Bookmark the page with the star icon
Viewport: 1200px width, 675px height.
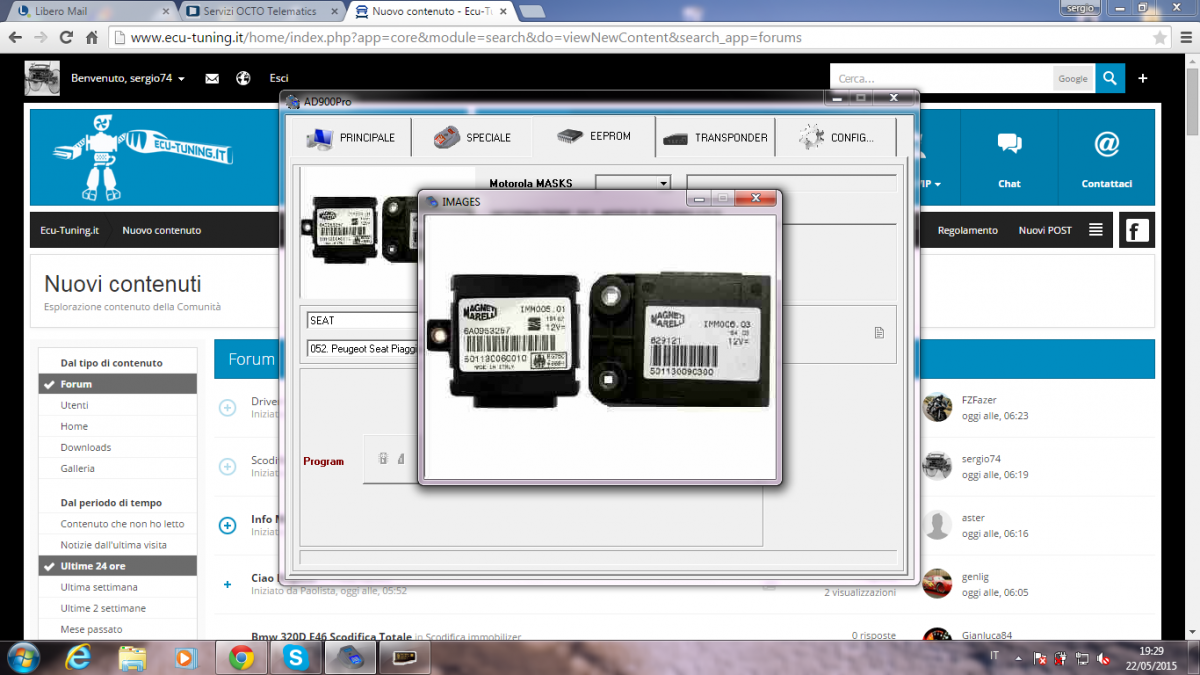[x=1159, y=37]
